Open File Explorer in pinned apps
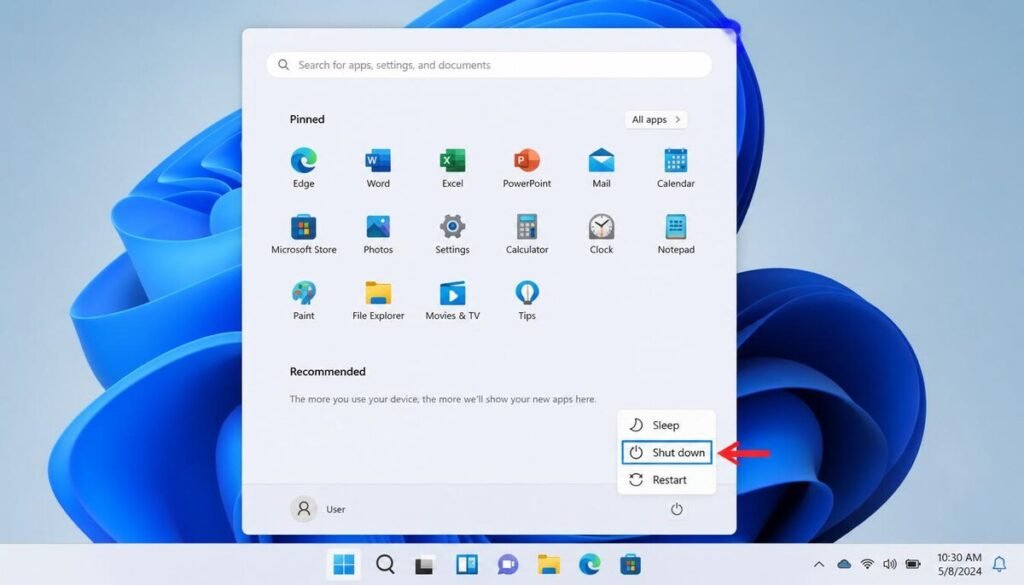Image resolution: width=1024 pixels, height=585 pixels. tap(377, 300)
